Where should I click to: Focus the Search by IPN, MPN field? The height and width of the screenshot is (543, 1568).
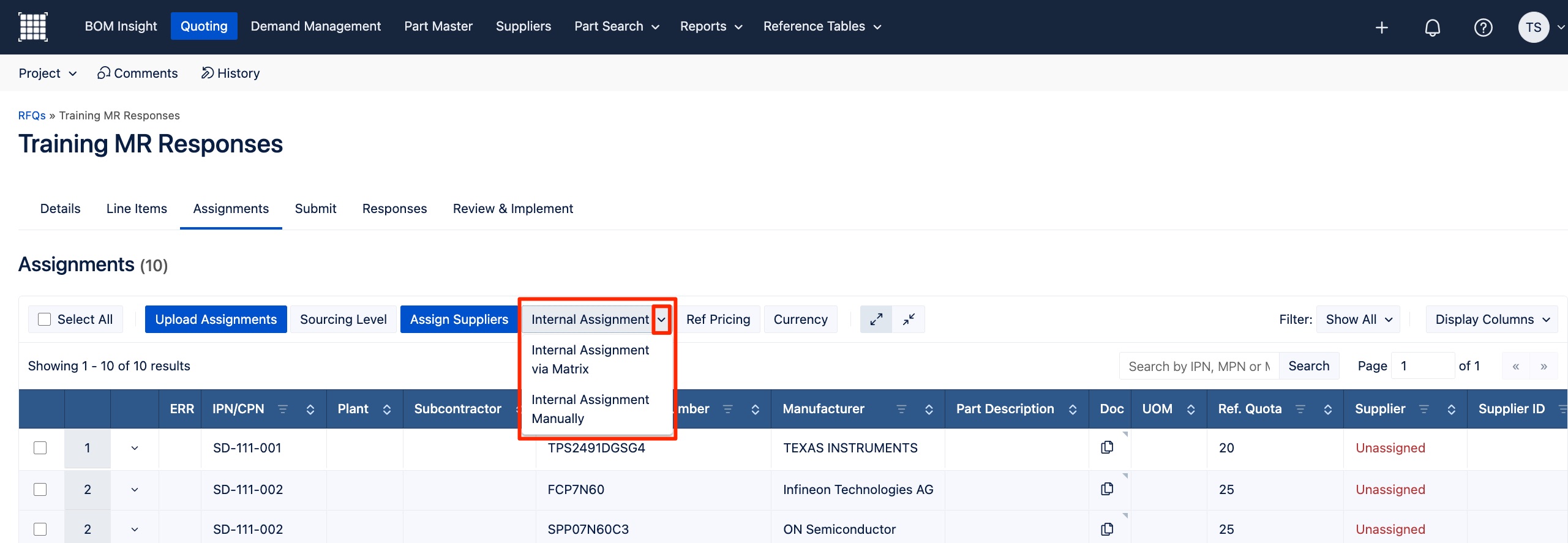pos(1199,366)
